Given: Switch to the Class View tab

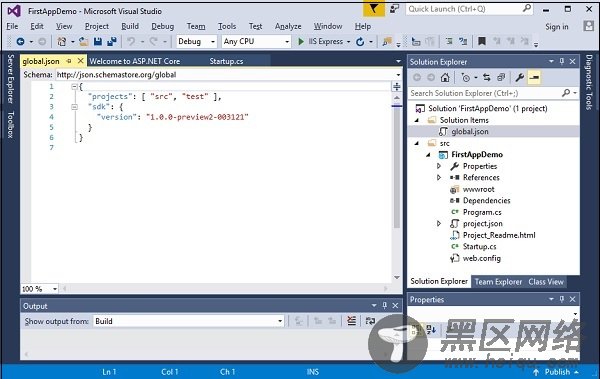Looking at the screenshot, I should [546, 282].
